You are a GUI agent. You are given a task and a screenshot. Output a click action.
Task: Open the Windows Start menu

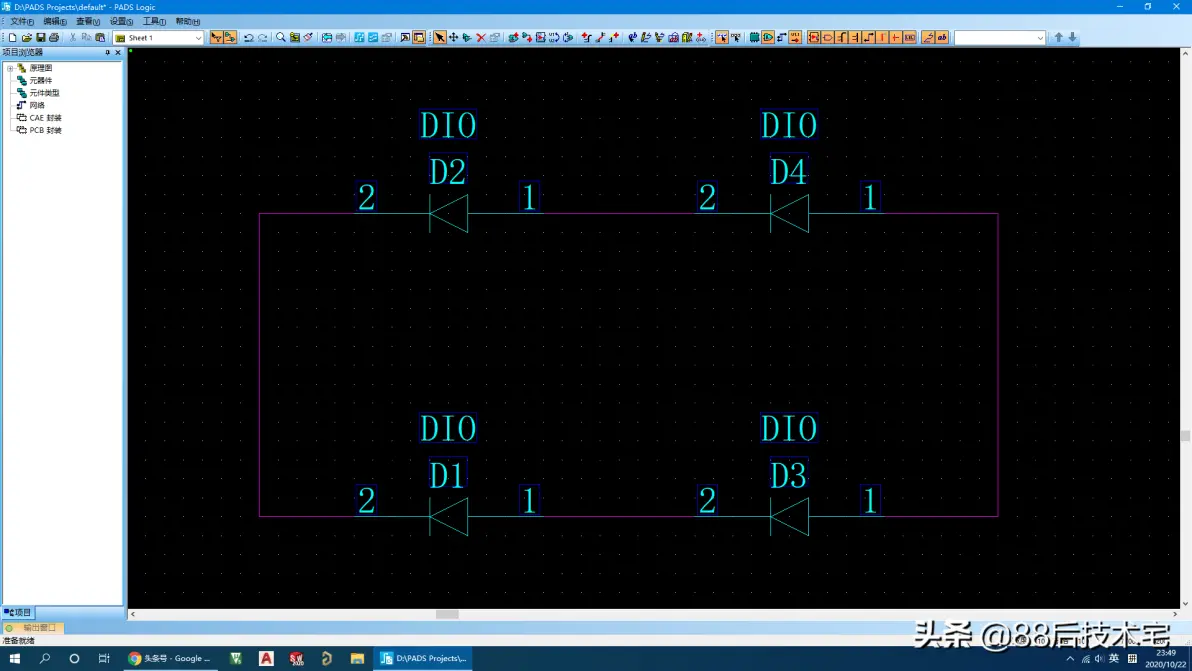[14, 658]
